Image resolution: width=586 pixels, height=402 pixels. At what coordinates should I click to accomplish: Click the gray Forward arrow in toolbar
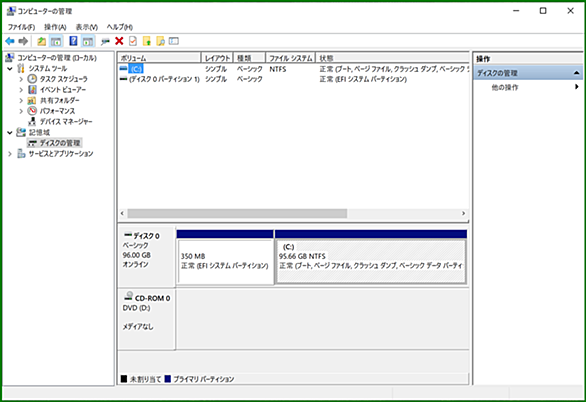pos(24,41)
